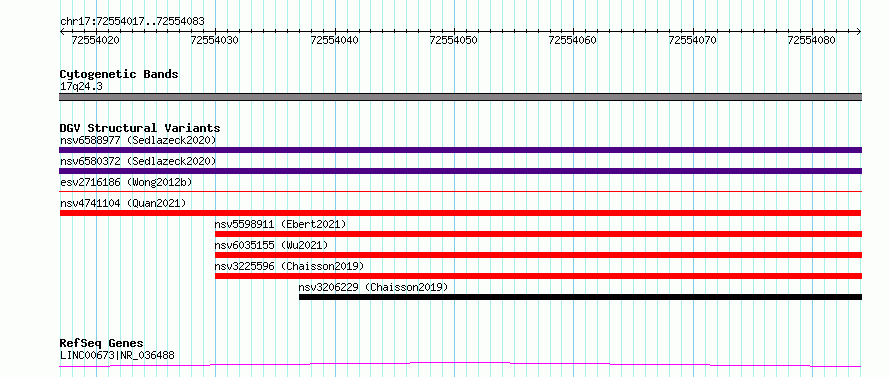890x377 pixels.
Task: Click the red bar under nsv4741104
Action: tap(460, 213)
